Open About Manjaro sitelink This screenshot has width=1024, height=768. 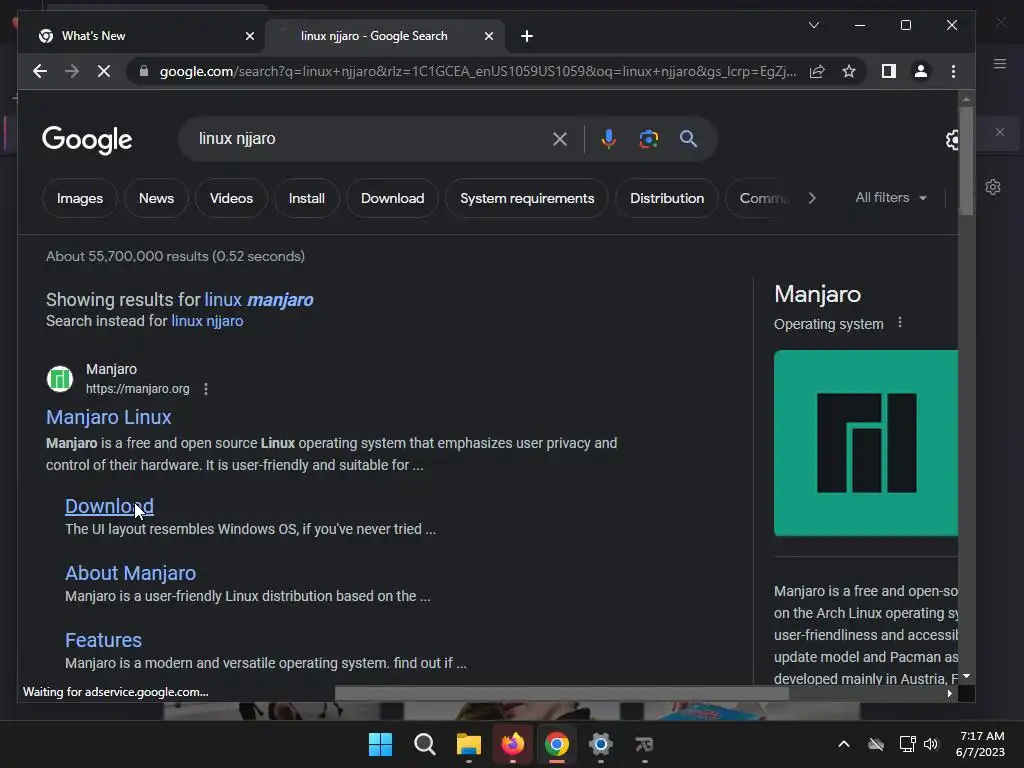click(131, 573)
